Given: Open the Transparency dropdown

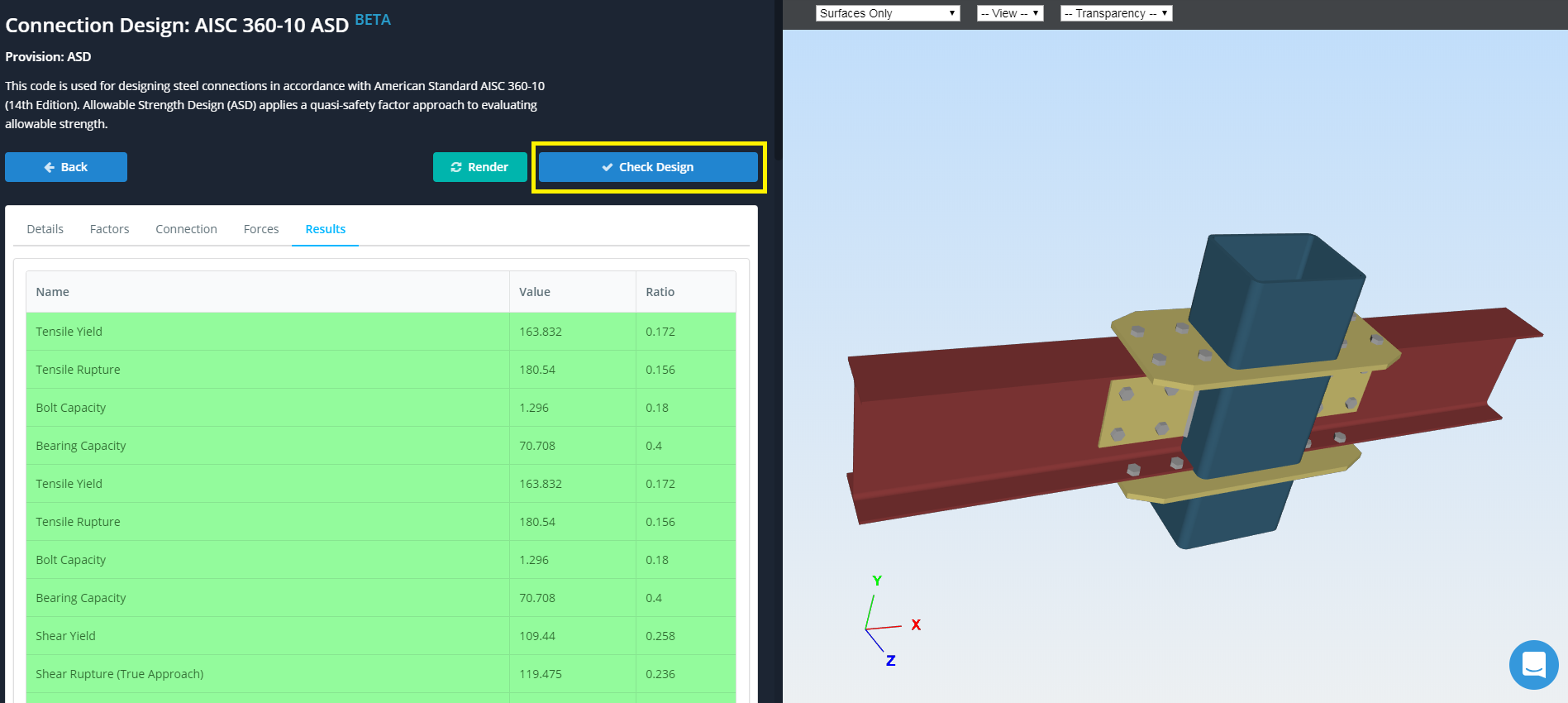Looking at the screenshot, I should [x=1116, y=13].
